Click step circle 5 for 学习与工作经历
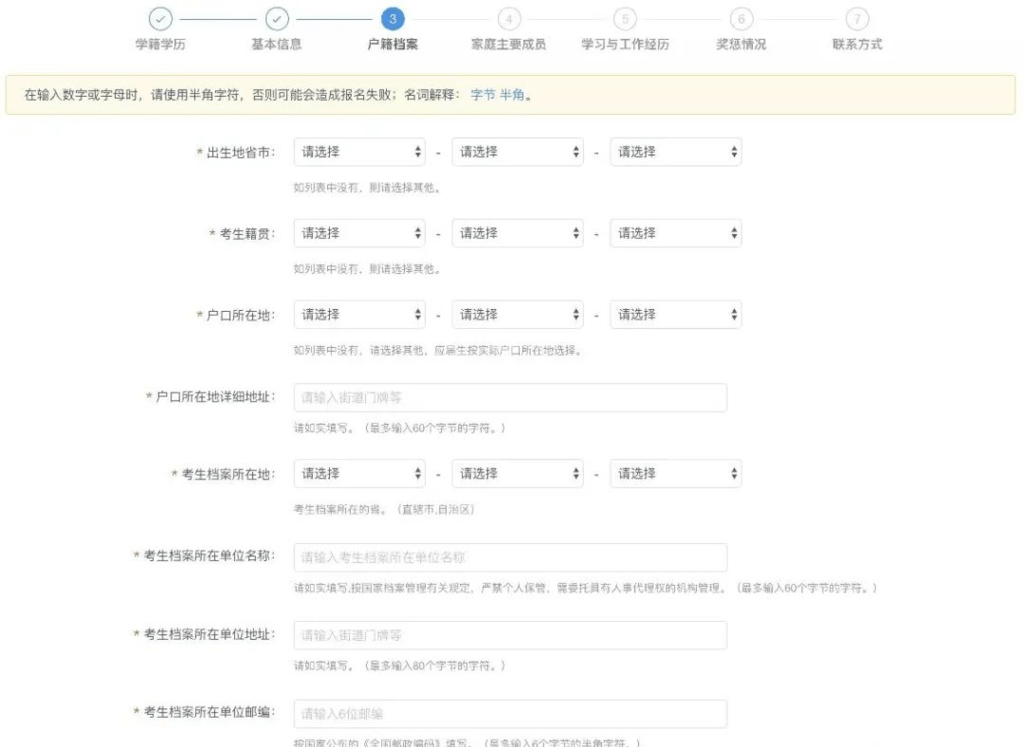 624,17
